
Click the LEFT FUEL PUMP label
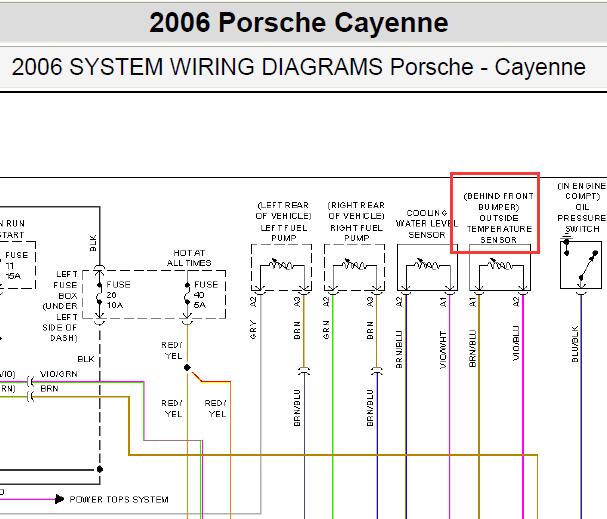[x=284, y=233]
